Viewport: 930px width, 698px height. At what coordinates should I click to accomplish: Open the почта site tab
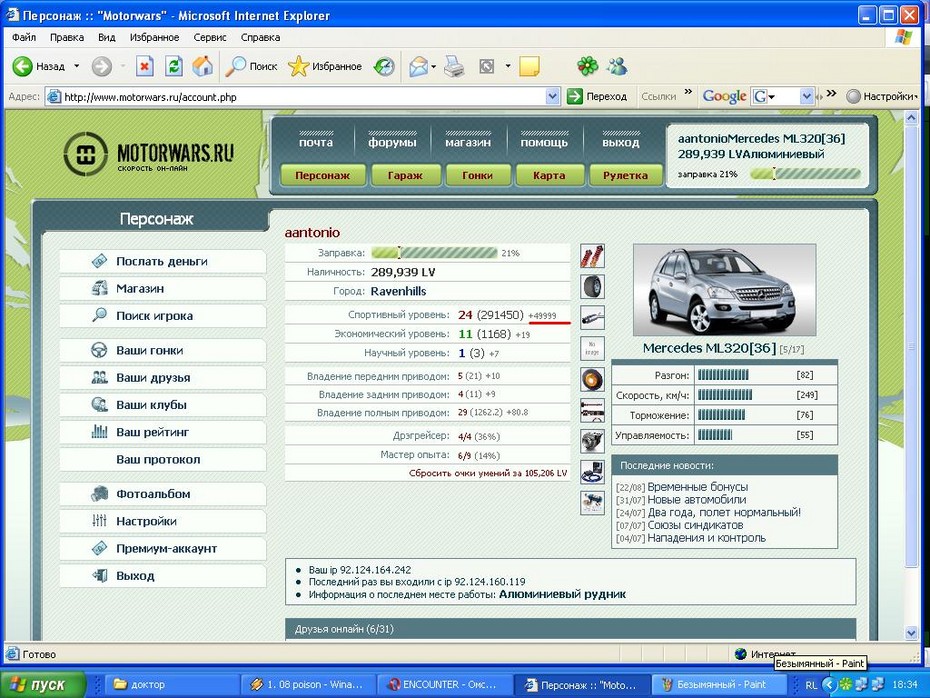click(316, 141)
